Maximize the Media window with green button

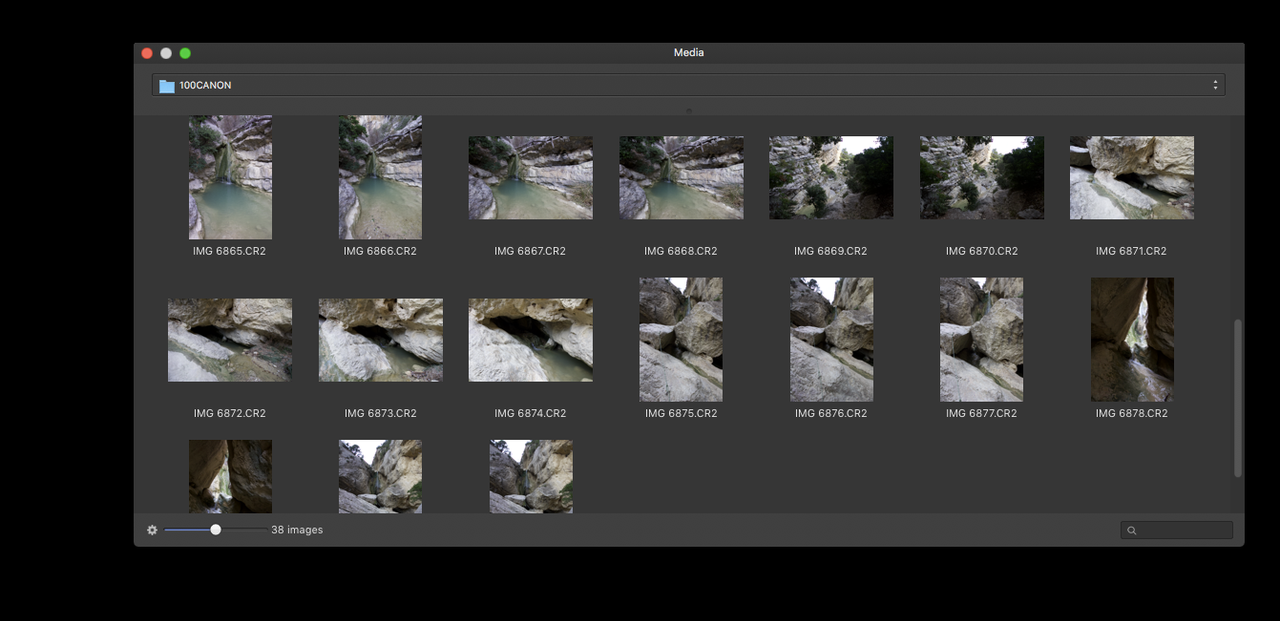coord(185,53)
